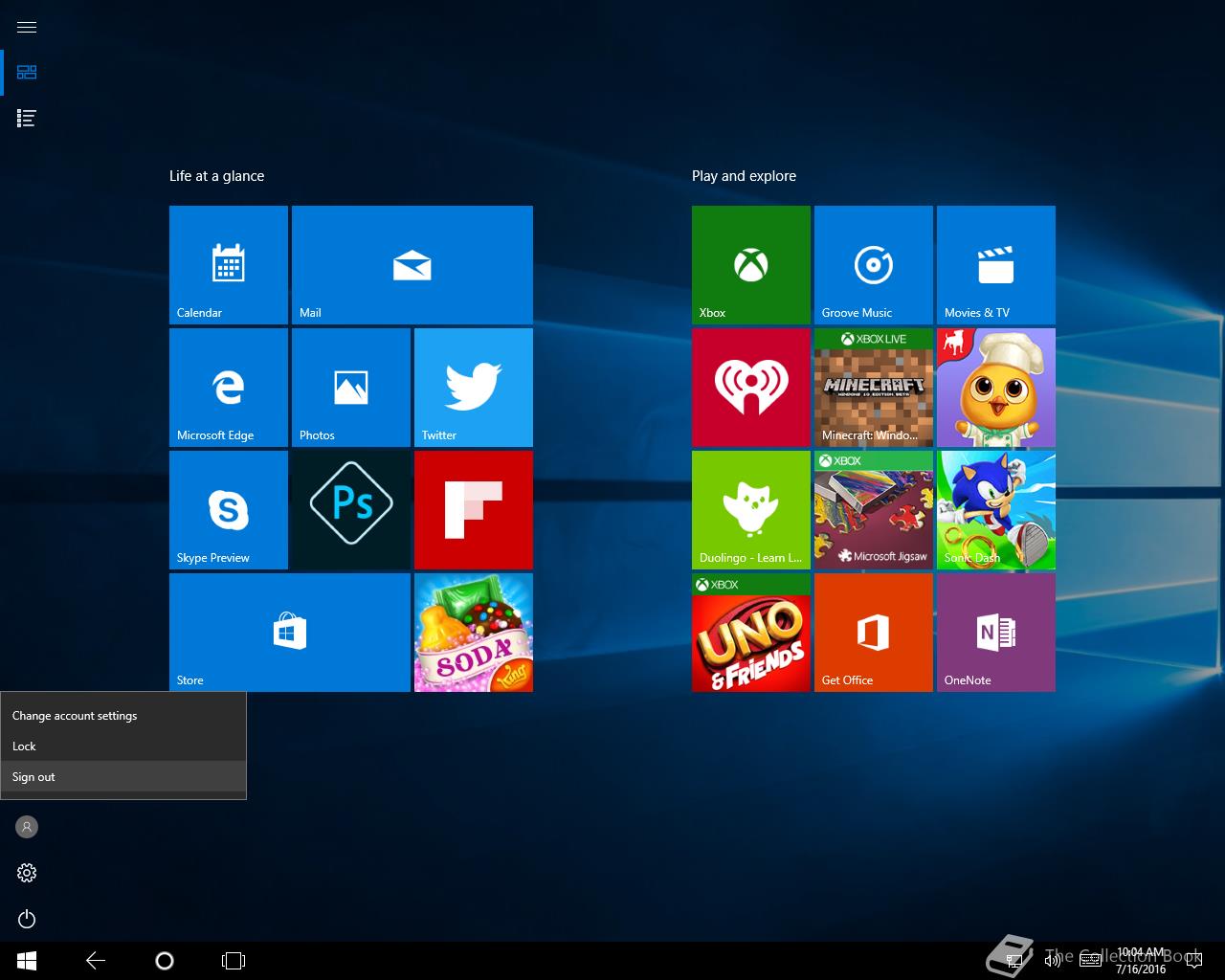This screenshot has width=1225, height=980.
Task: Choose Change account settings
Action: 123,715
